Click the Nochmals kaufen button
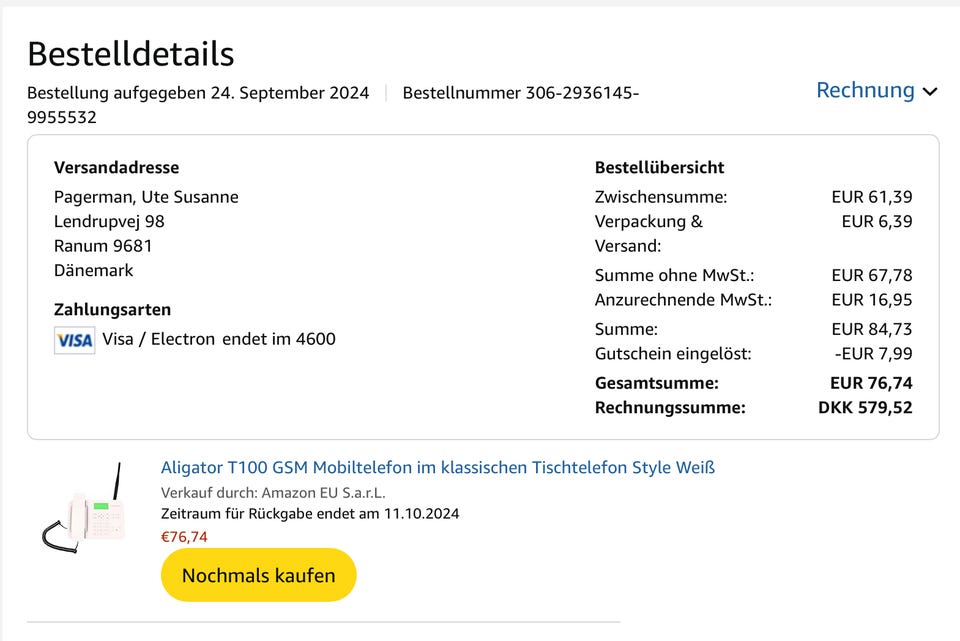This screenshot has height=641, width=960. click(x=258, y=575)
